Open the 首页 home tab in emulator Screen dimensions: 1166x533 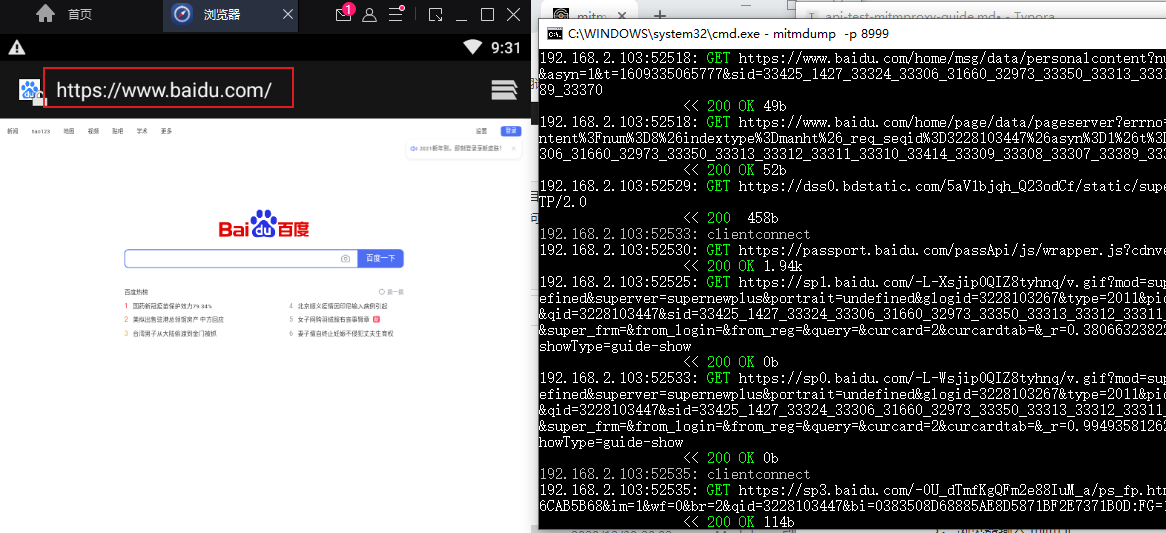tap(64, 15)
